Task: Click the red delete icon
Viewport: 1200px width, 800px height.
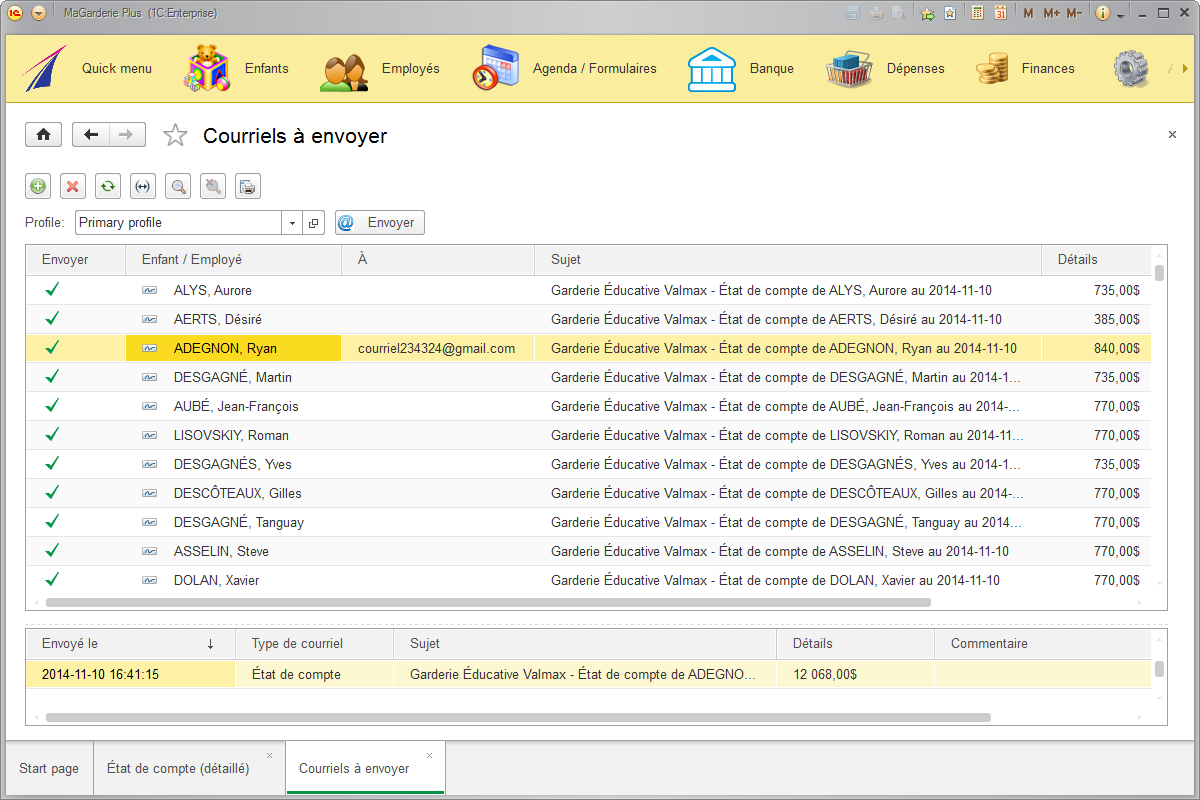Action: 72,186
